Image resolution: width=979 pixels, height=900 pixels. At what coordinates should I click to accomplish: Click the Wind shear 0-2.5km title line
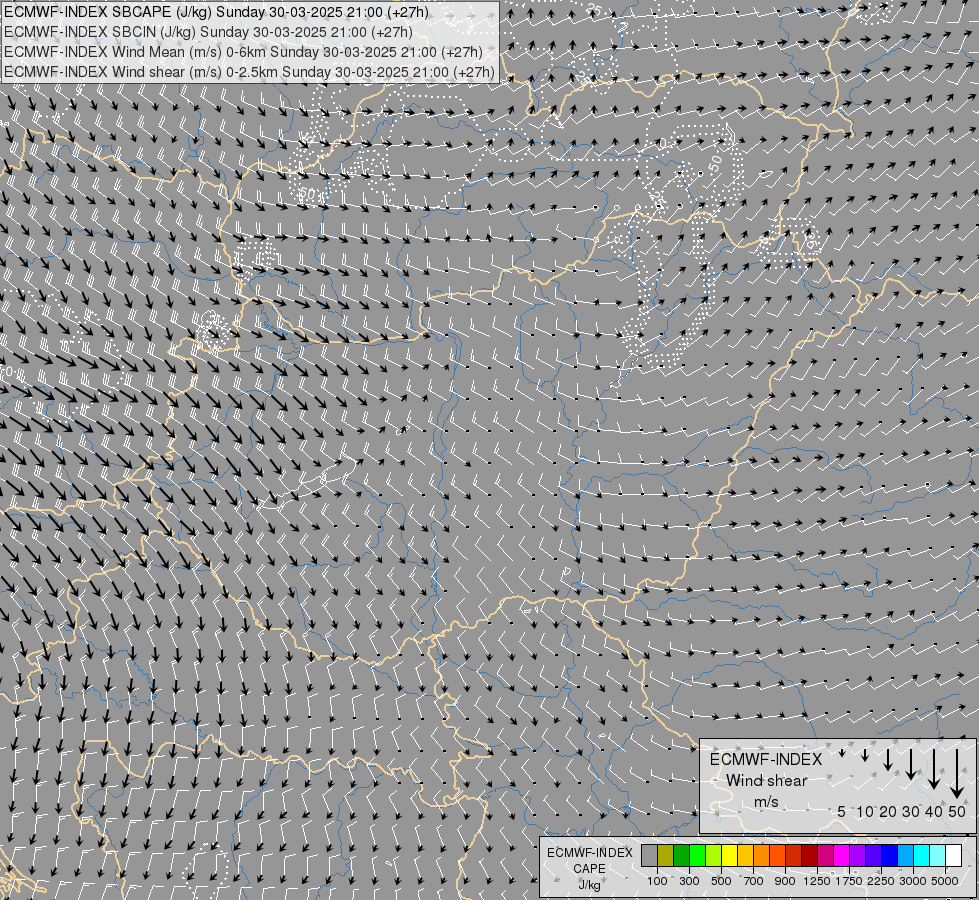point(249,72)
